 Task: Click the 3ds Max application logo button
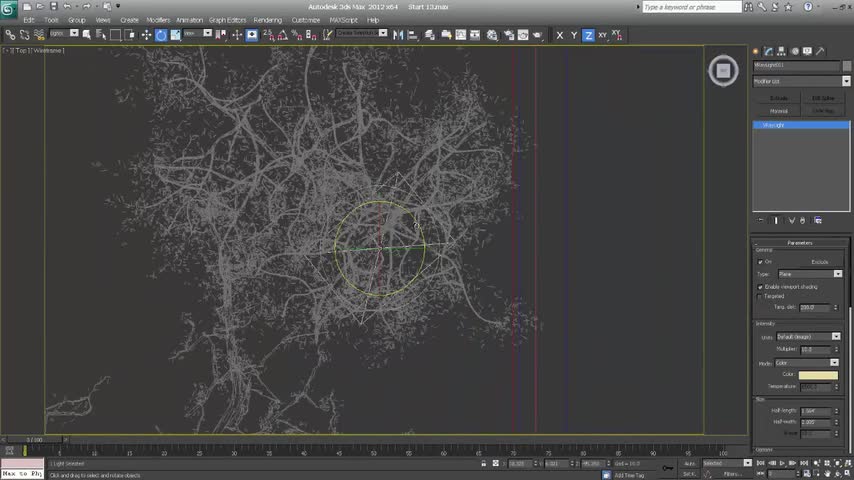[9, 9]
